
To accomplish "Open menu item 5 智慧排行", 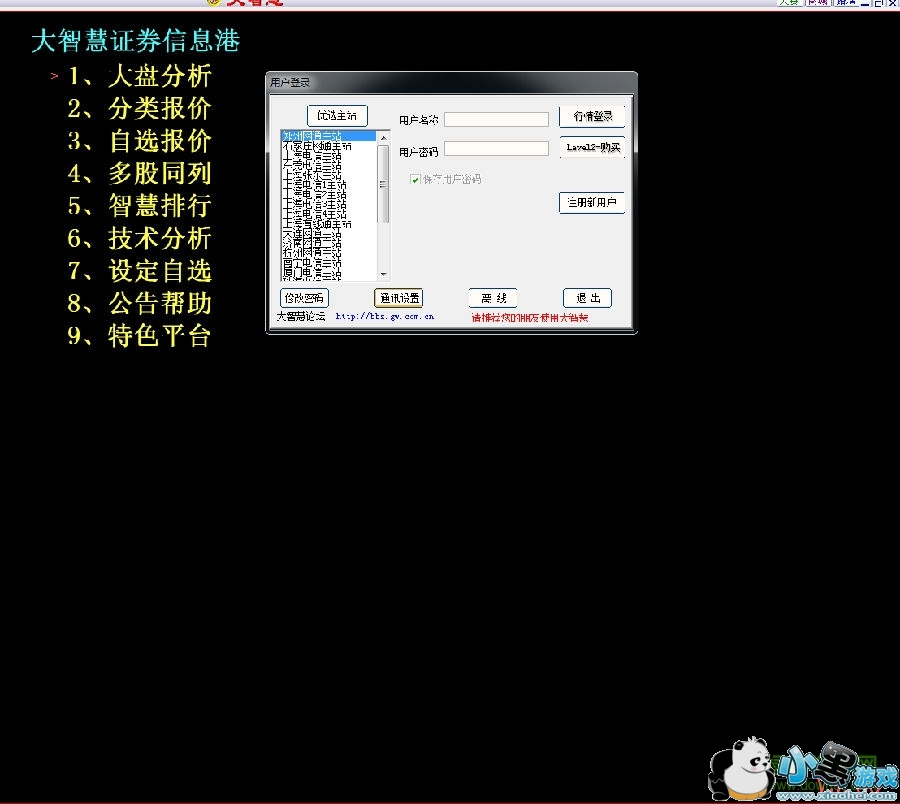I will pyautogui.click(x=140, y=205).
